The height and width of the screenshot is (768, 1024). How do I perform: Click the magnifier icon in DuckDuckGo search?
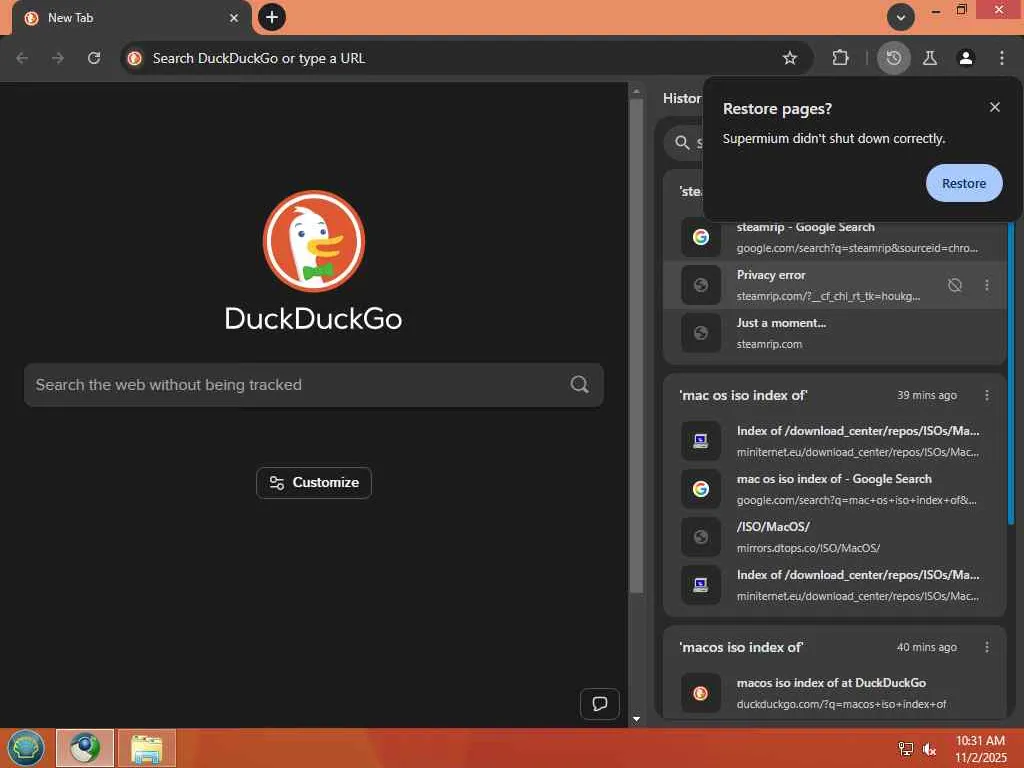click(x=579, y=385)
